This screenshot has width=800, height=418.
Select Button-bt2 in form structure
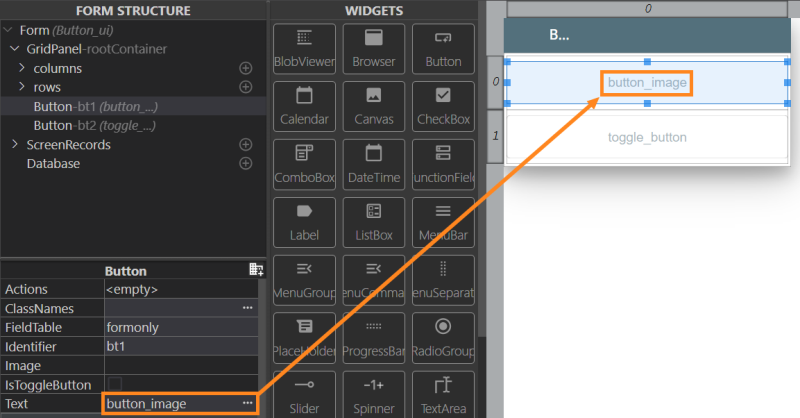point(94,126)
